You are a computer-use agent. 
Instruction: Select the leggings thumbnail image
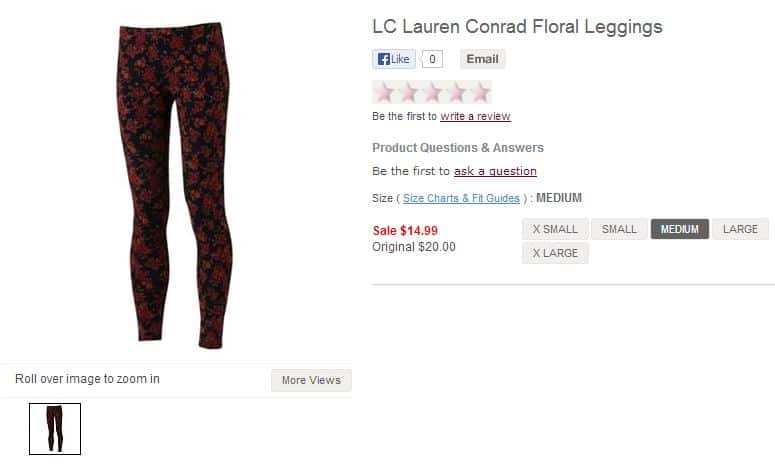point(55,429)
